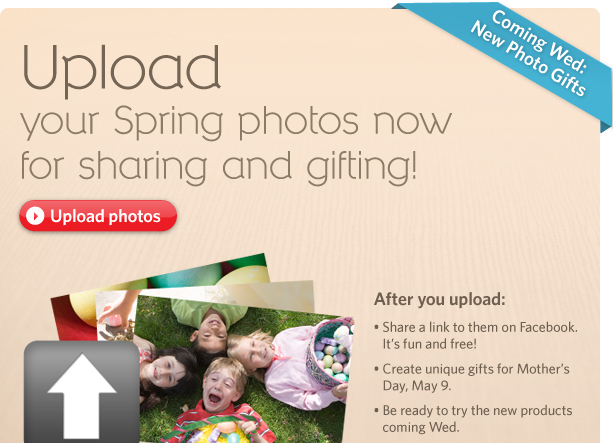Click the large white upload arrow icon
The height and width of the screenshot is (443, 613).
pos(82,396)
